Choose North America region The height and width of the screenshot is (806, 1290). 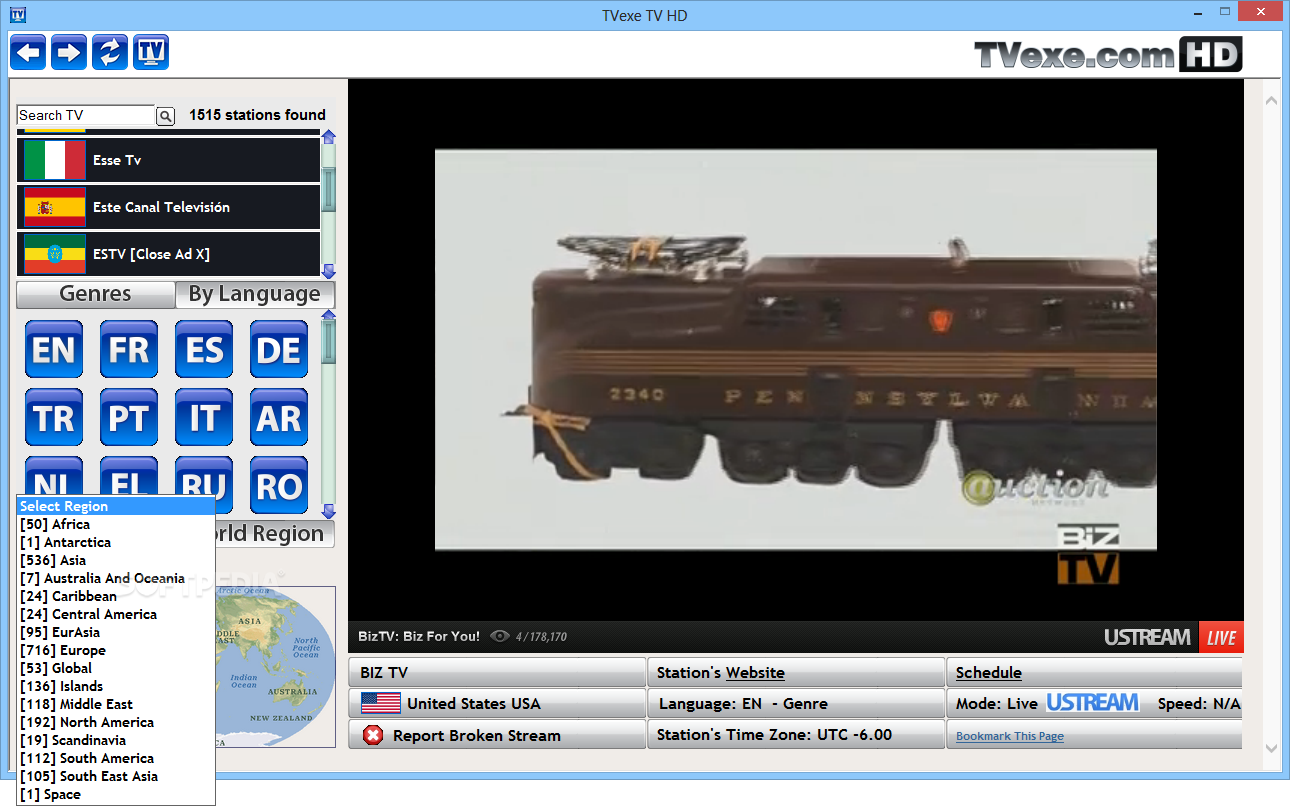[x=116, y=722]
